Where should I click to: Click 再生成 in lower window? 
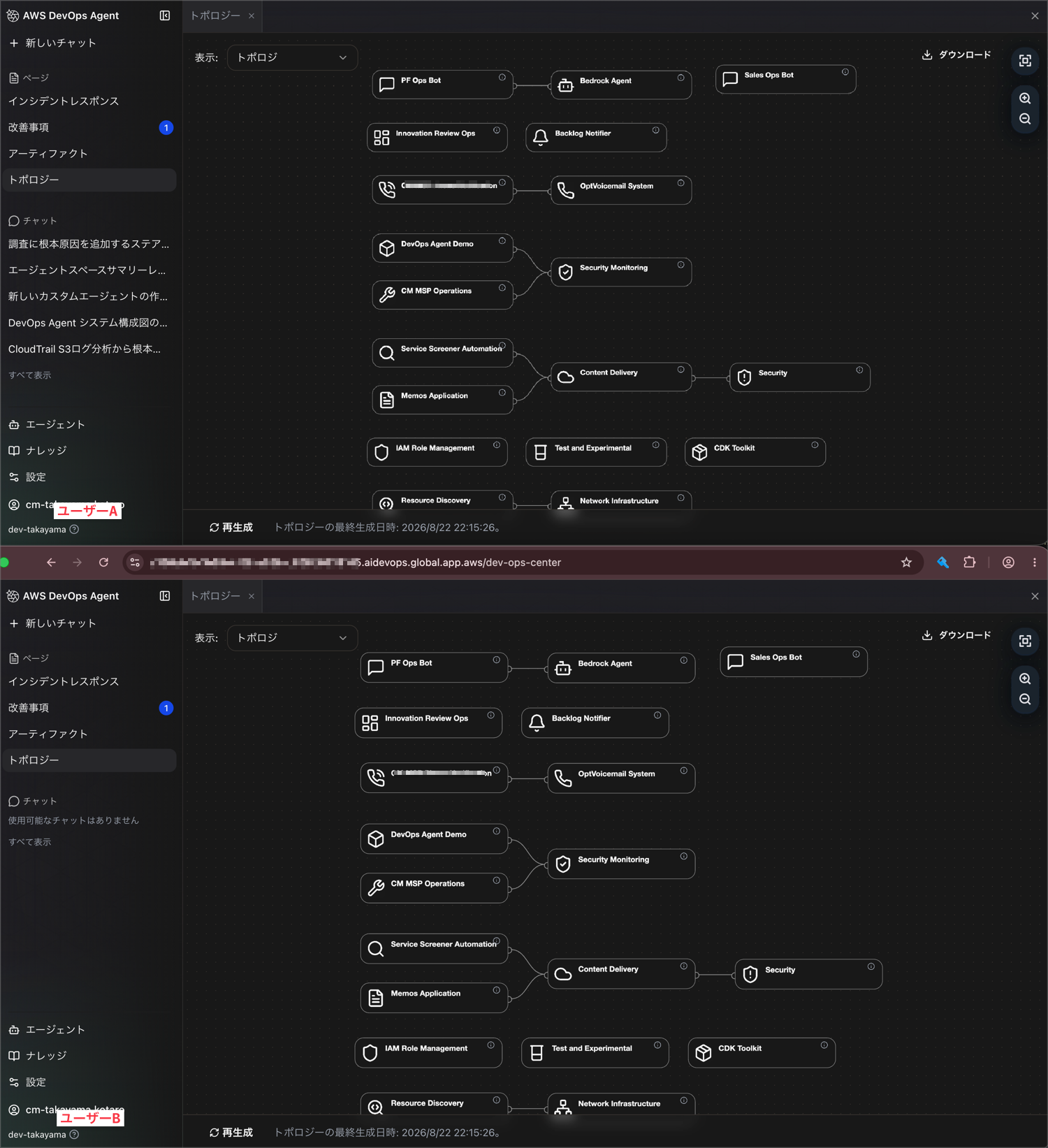tap(231, 1133)
